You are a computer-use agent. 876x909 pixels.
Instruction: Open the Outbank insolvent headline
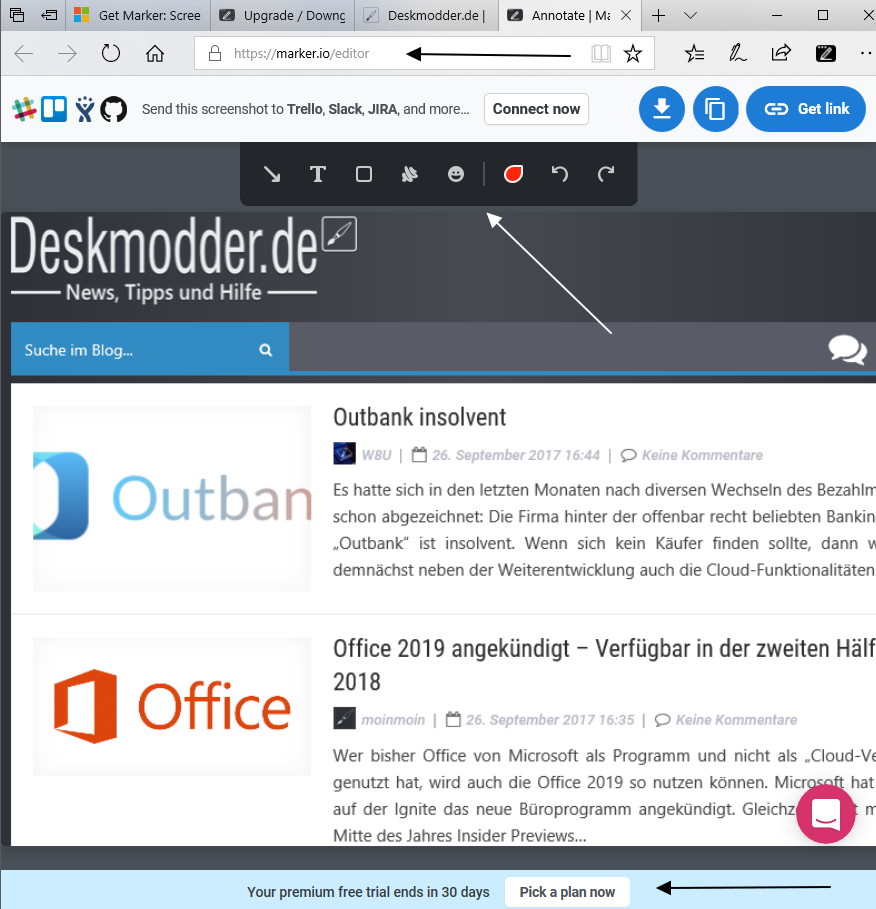419,417
